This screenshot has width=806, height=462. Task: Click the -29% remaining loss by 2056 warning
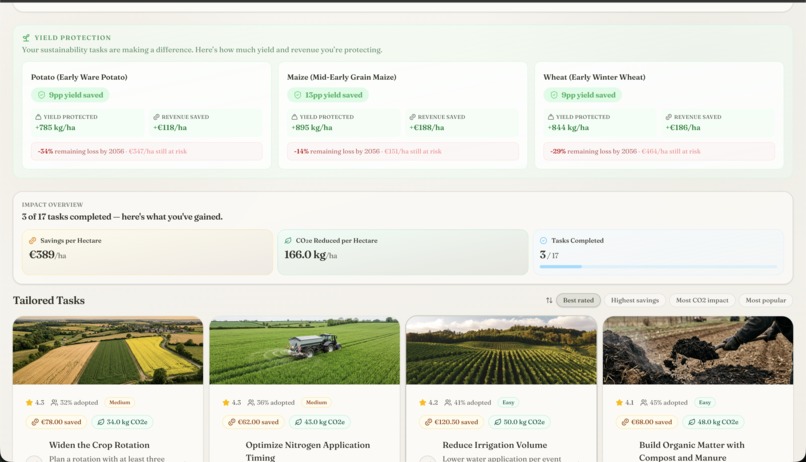[x=659, y=152]
